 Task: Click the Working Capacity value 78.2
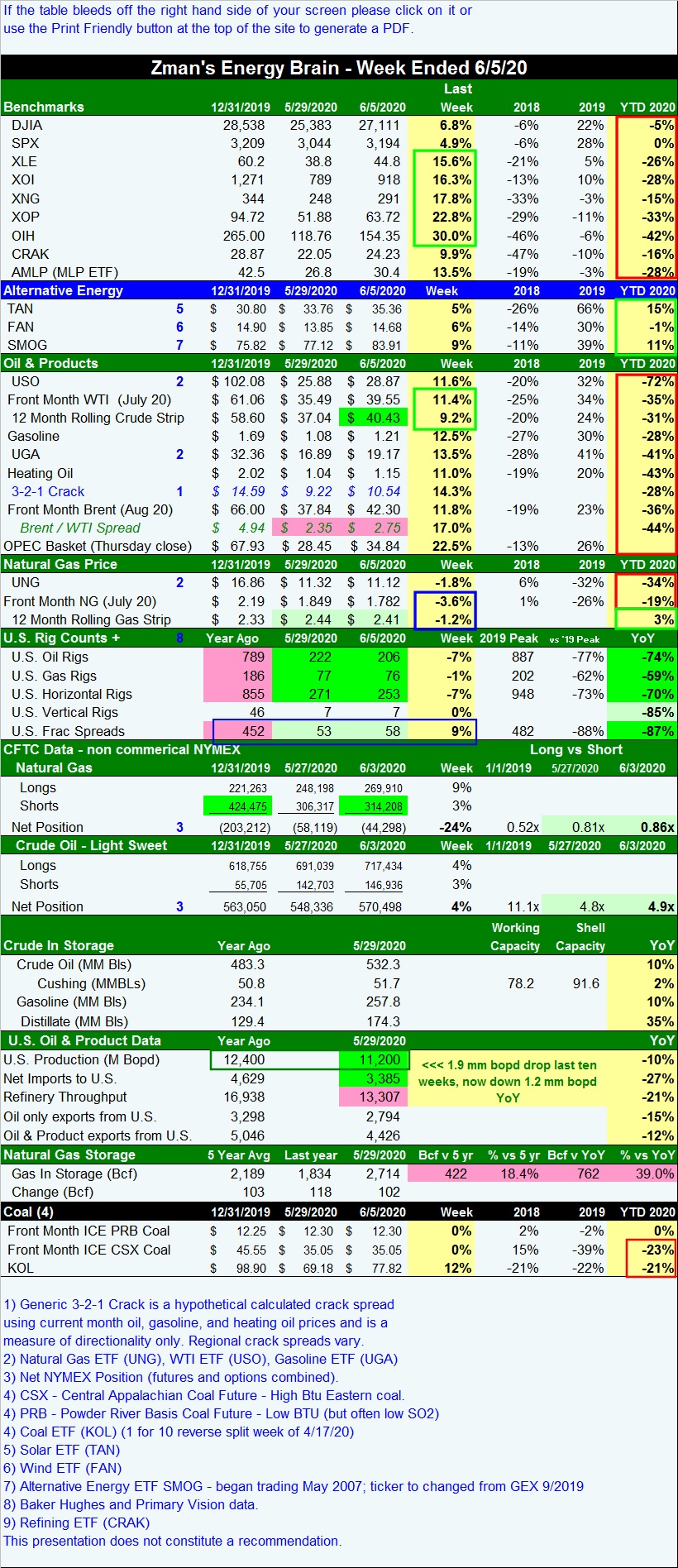[x=521, y=983]
